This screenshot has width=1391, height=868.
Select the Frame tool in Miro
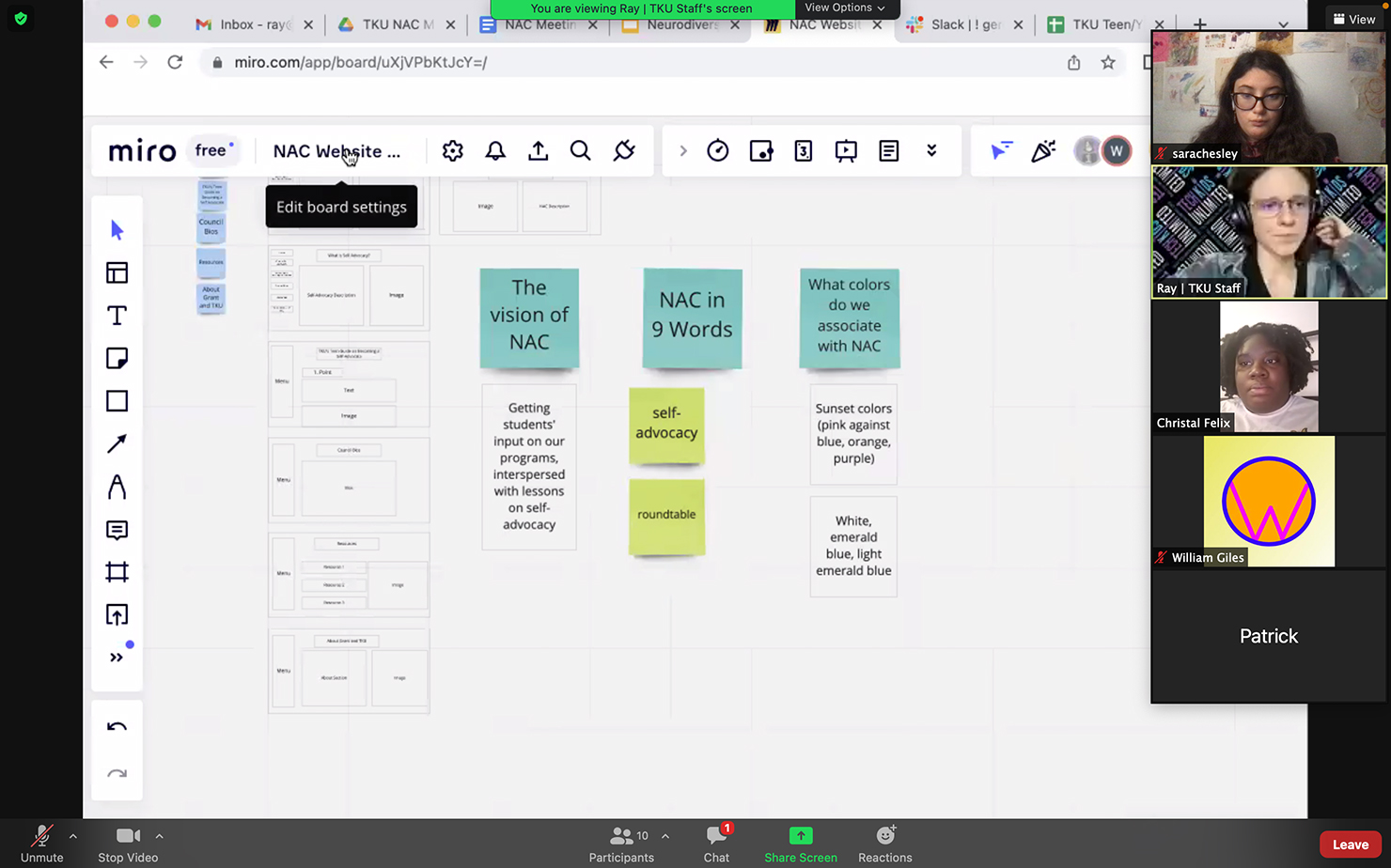click(117, 572)
